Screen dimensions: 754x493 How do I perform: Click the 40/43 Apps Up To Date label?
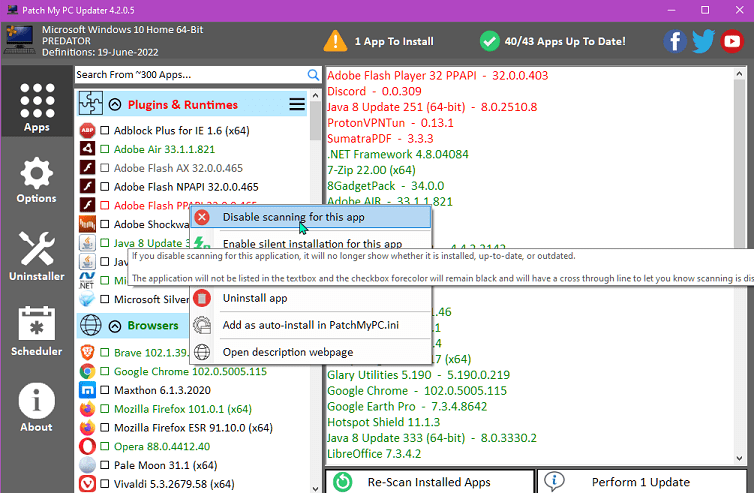pos(565,41)
